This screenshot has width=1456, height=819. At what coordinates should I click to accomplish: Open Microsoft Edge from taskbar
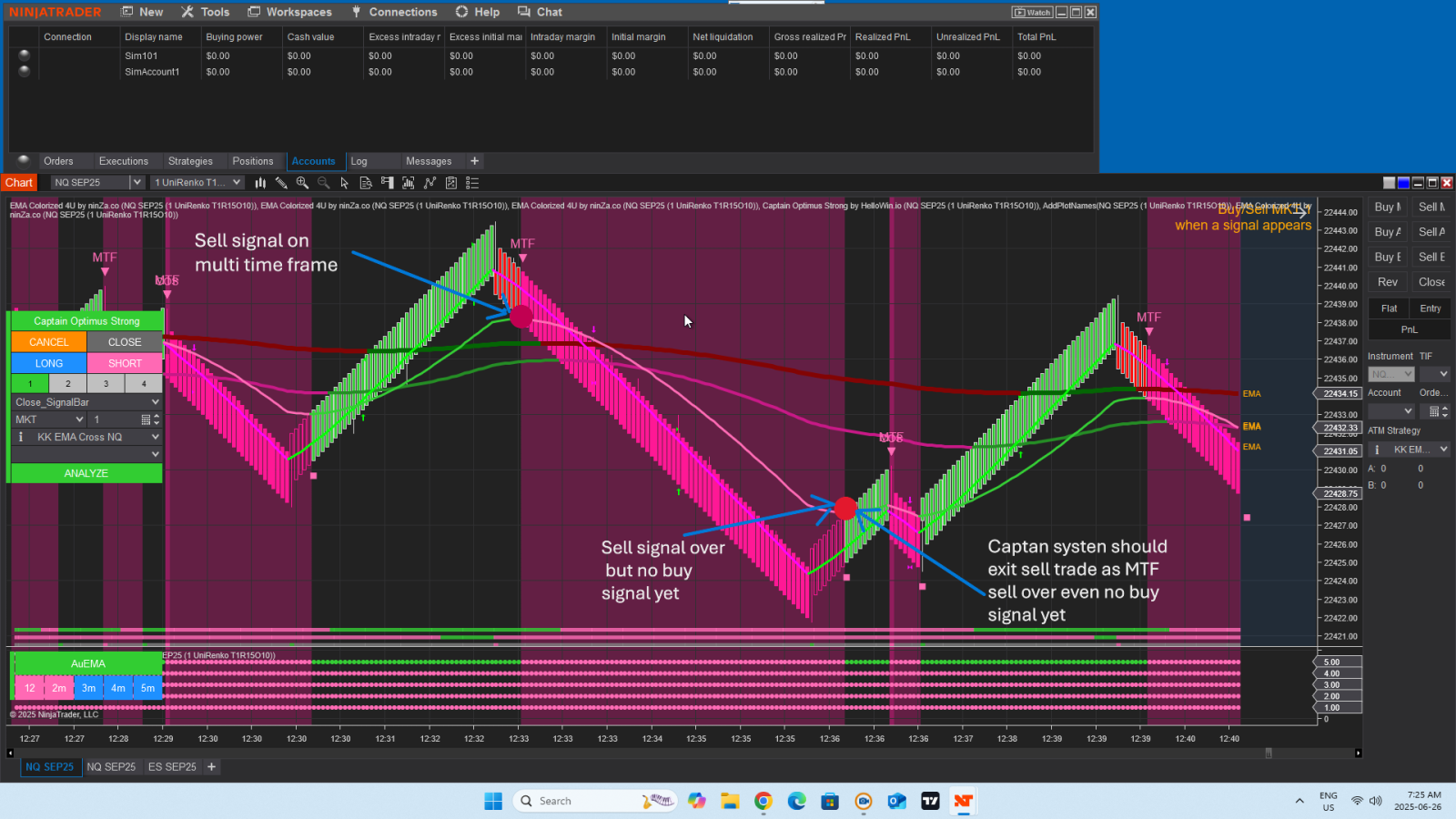click(x=797, y=801)
